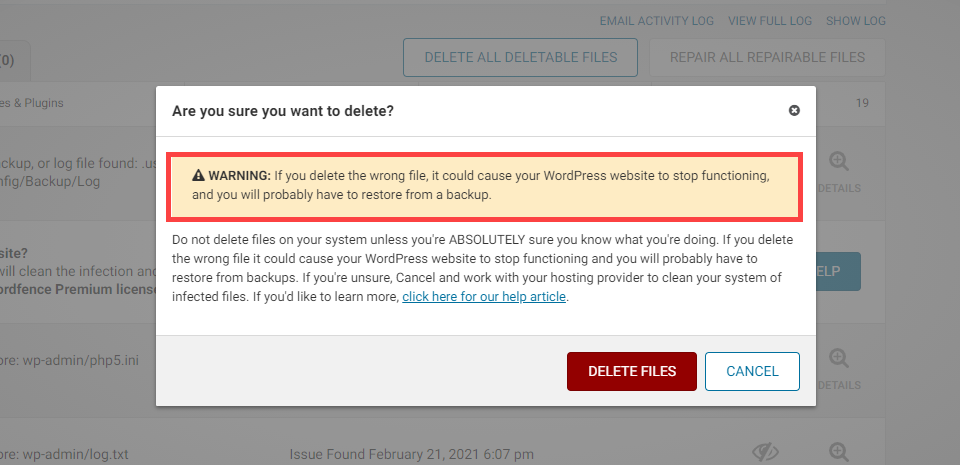Image resolution: width=960 pixels, height=465 pixels.
Task: Click the warning triangle icon in the yellow alert
Action: pos(198,176)
